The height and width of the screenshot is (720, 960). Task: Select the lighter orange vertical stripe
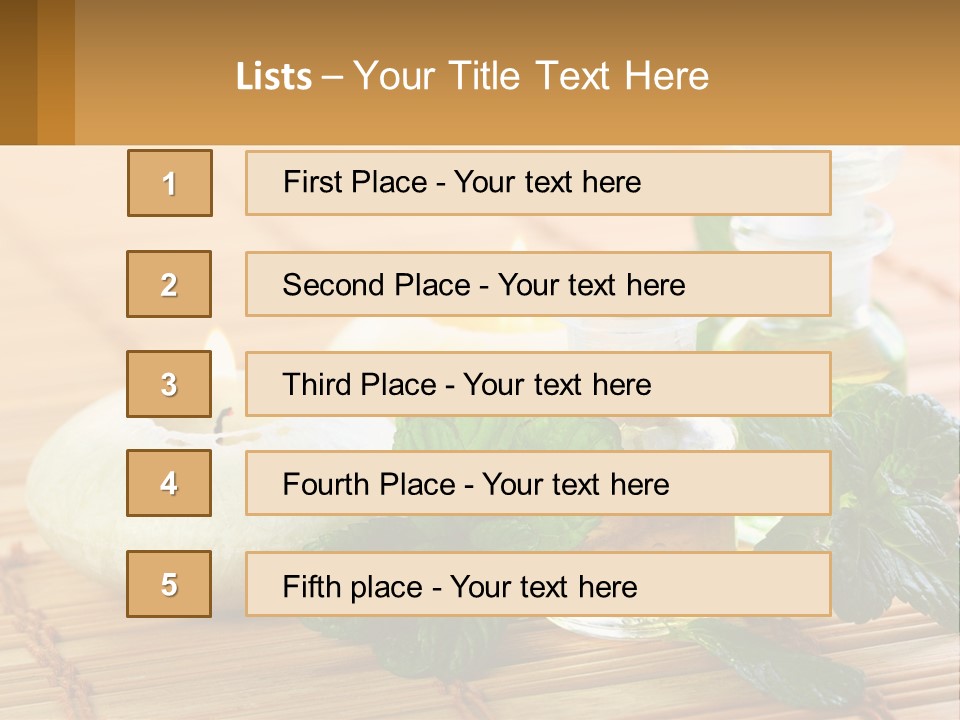pos(56,72)
